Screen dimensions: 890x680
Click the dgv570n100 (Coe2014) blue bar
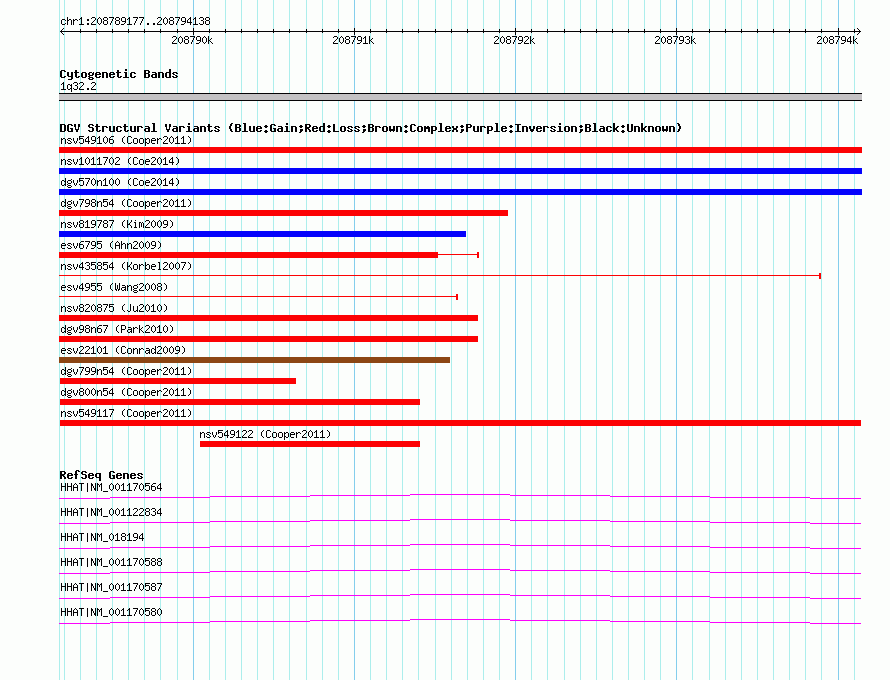(460, 192)
